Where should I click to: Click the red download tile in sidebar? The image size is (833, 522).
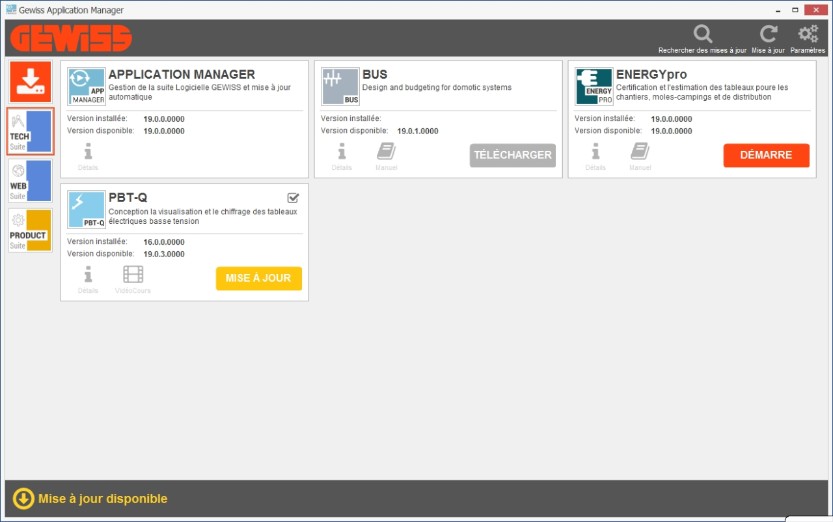coord(30,82)
